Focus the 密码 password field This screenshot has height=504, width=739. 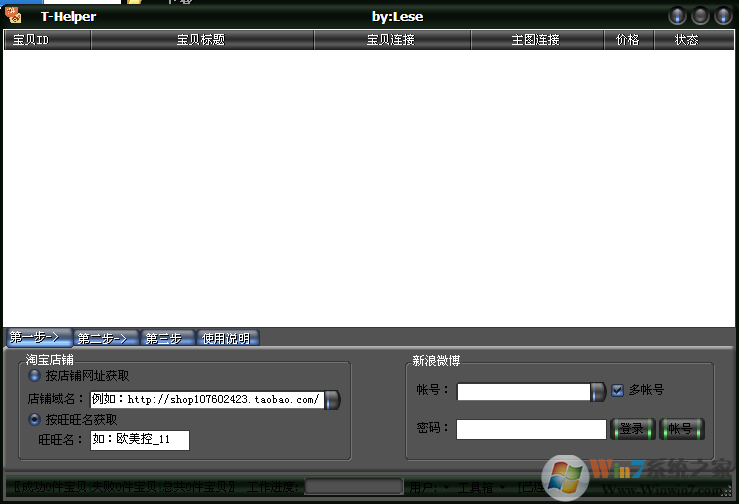click(531, 429)
